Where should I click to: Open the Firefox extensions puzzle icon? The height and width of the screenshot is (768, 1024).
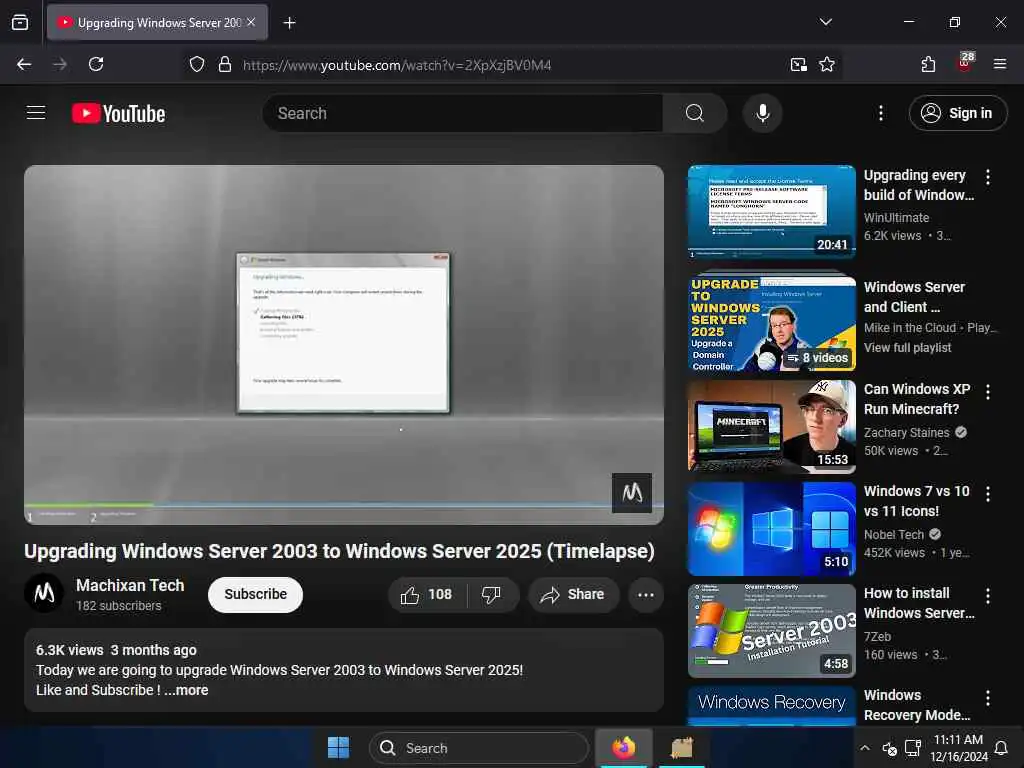point(928,64)
